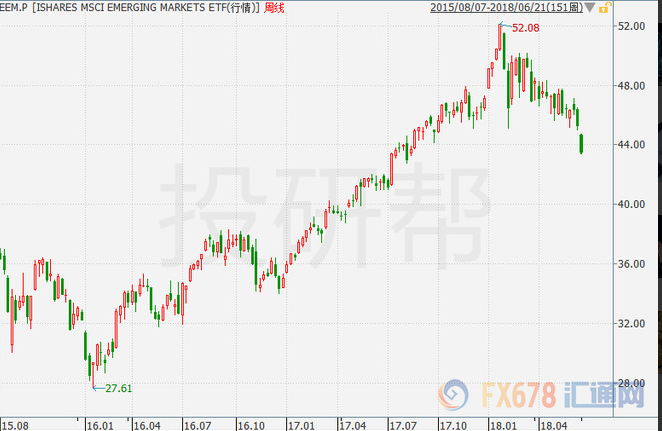Click the 16.10 date axis label
This screenshot has width=662, height=431.
pos(251,426)
